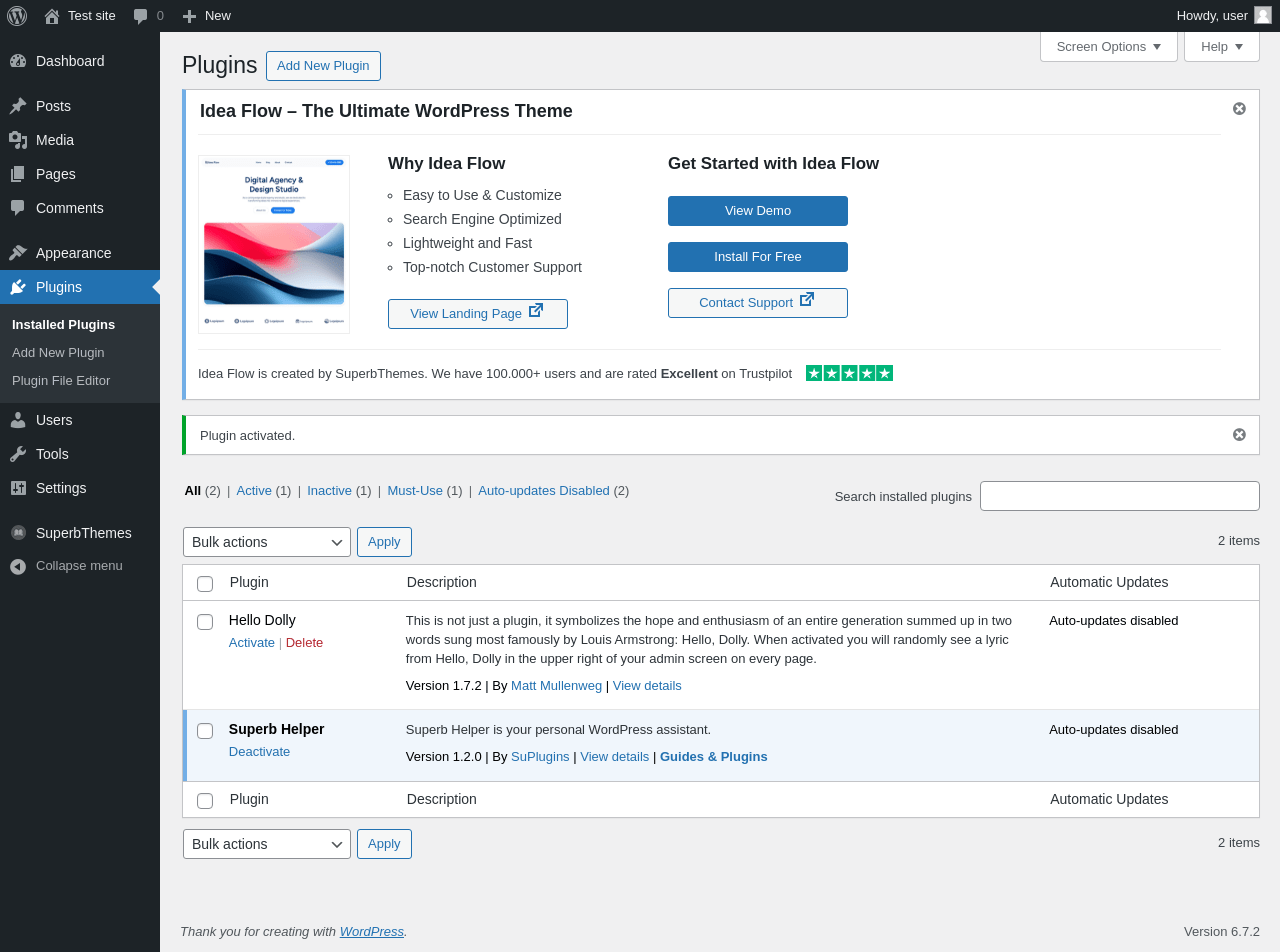Click the Trustpilot five-star rating

[849, 373]
